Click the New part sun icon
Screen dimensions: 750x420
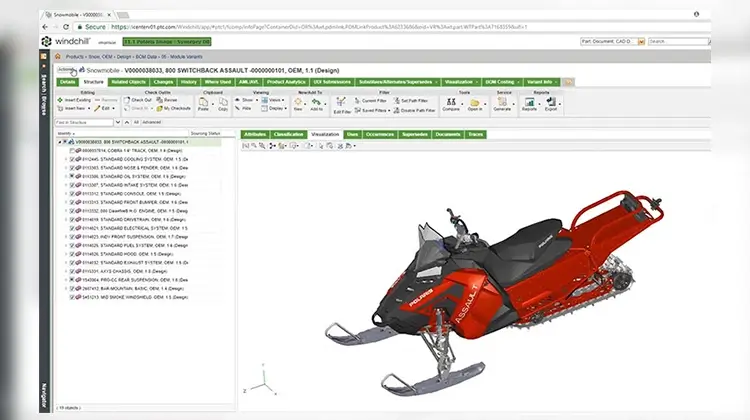(x=298, y=102)
